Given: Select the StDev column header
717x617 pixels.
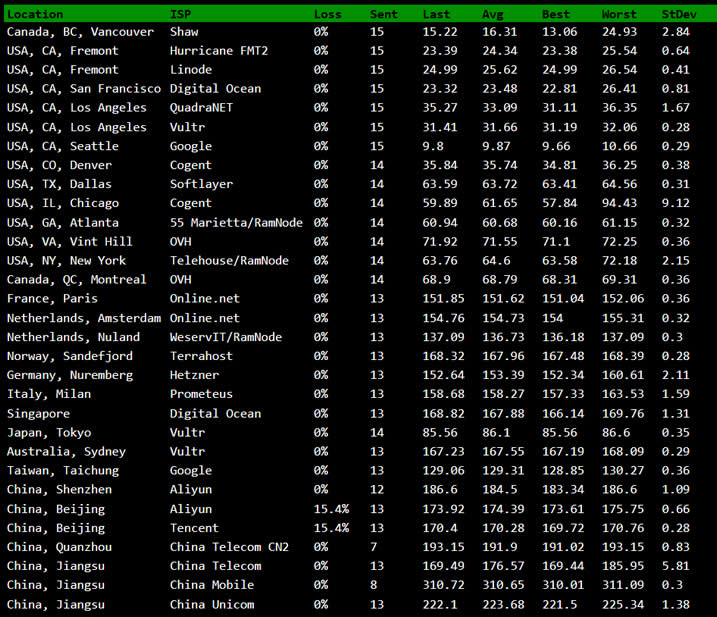Looking at the screenshot, I should click(x=679, y=14).
